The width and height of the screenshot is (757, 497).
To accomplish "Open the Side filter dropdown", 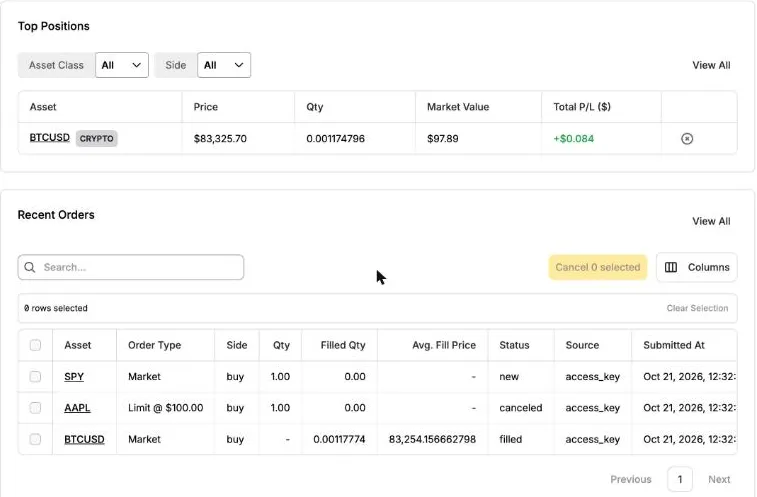I will coord(224,65).
